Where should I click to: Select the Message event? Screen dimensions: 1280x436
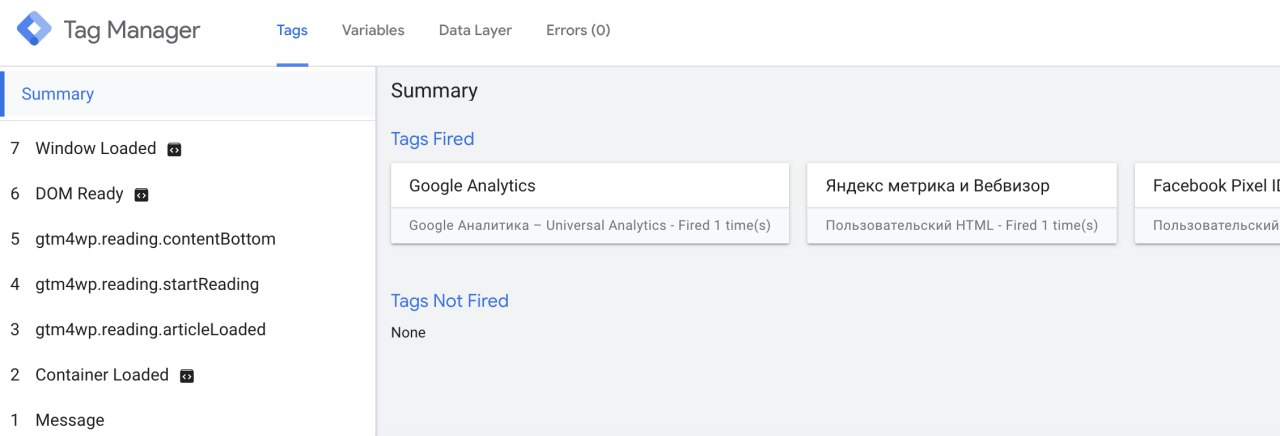tap(188, 420)
